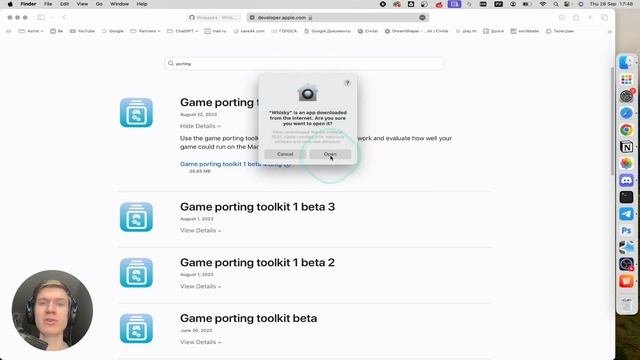Switch to the GitHub Releases tab

[214, 18]
